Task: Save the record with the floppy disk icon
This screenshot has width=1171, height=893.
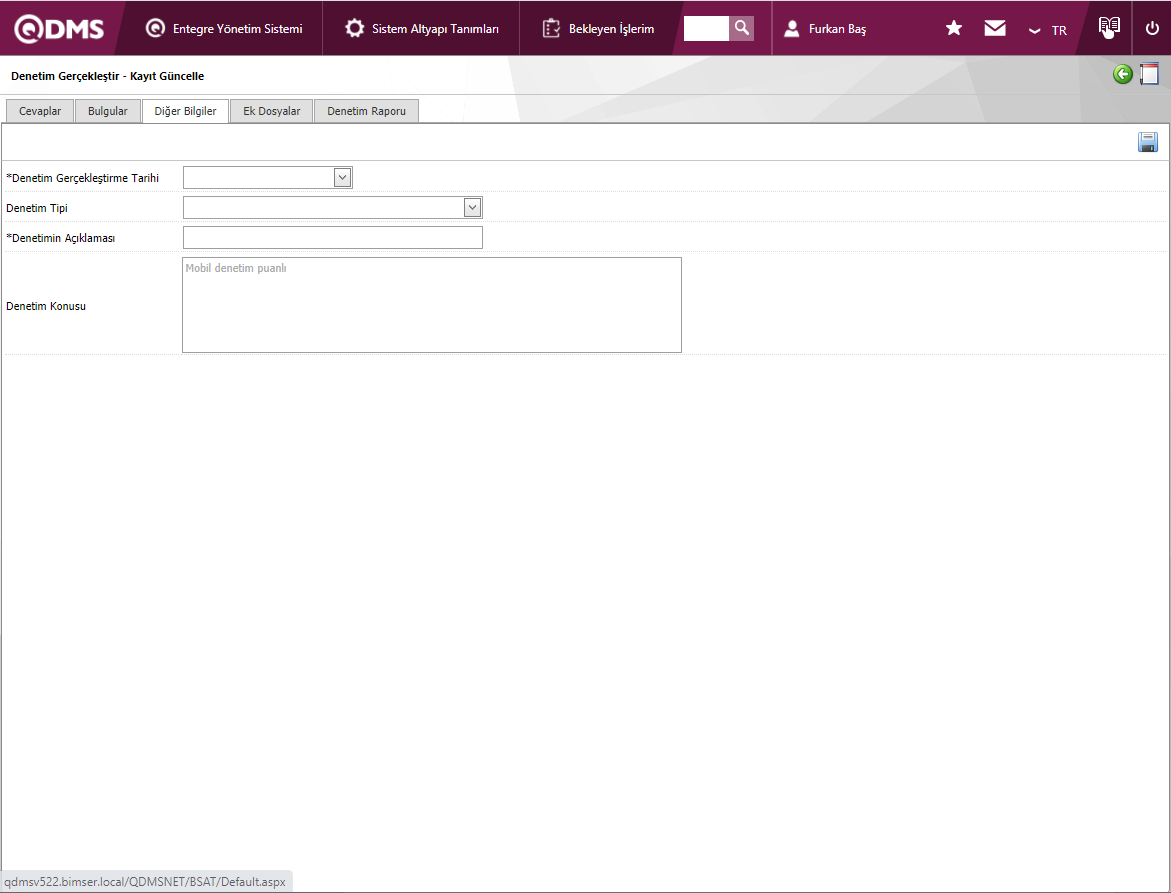Action: [x=1148, y=143]
